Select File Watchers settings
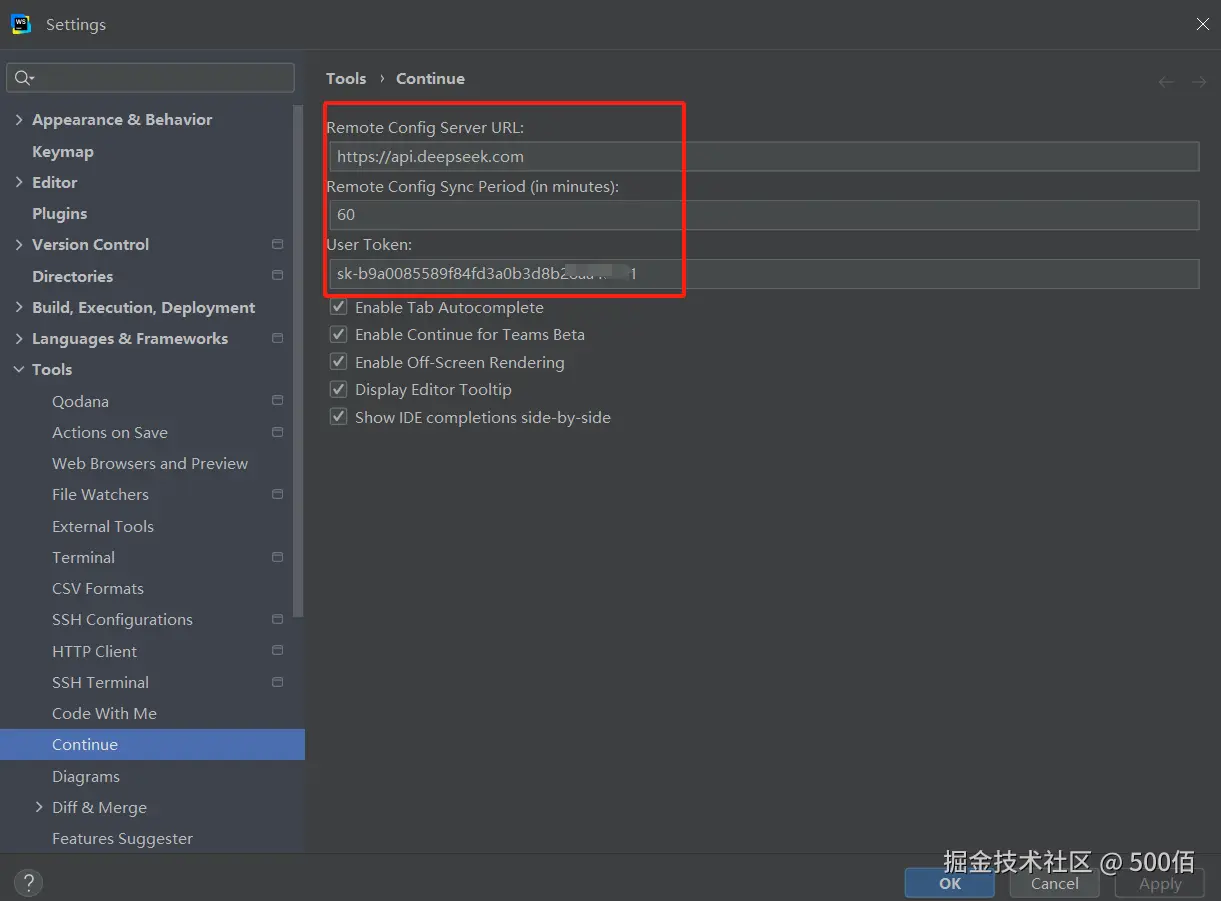This screenshot has width=1221, height=901. click(x=100, y=494)
